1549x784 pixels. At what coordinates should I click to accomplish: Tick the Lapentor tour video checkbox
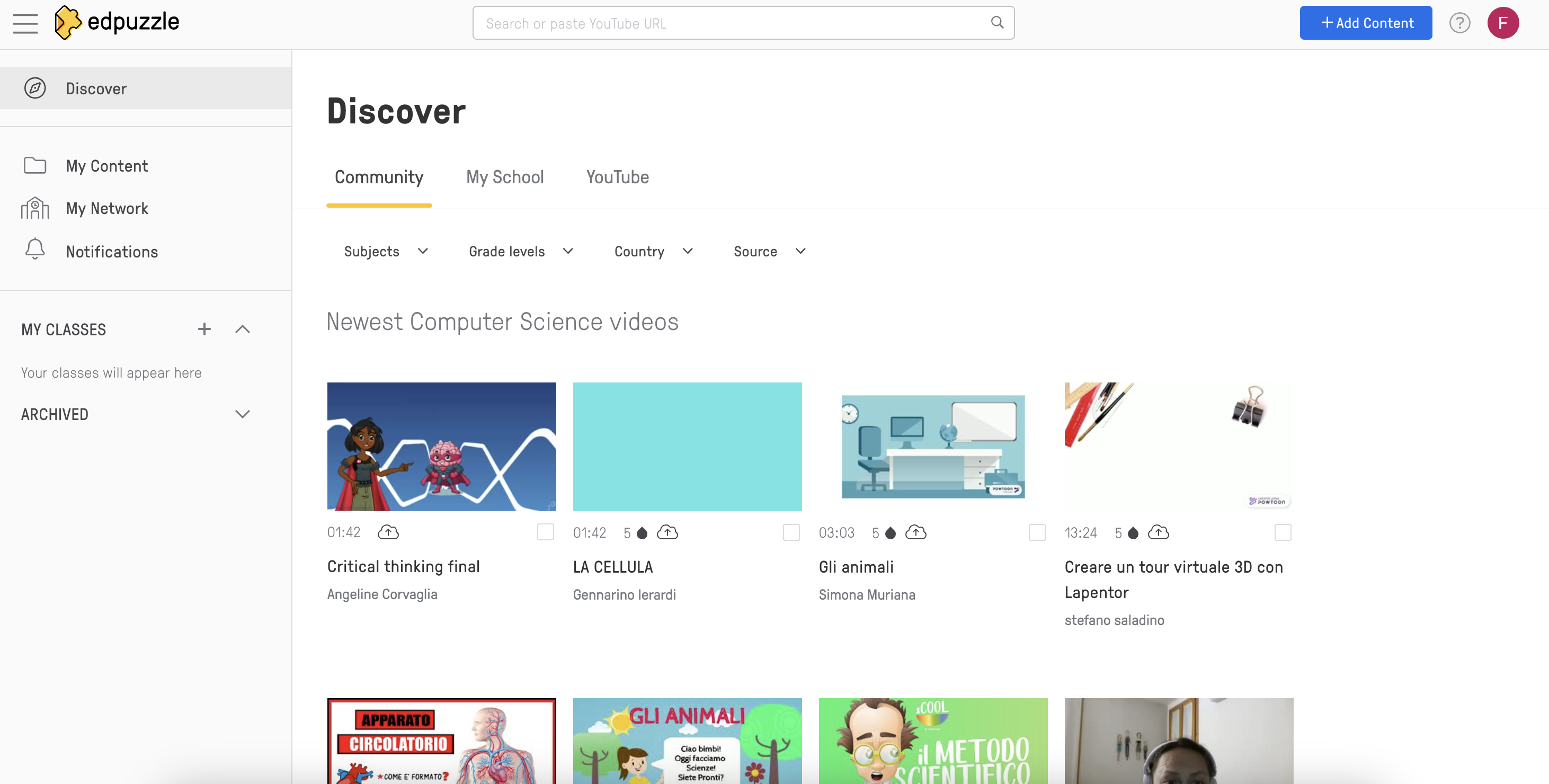(1283, 532)
